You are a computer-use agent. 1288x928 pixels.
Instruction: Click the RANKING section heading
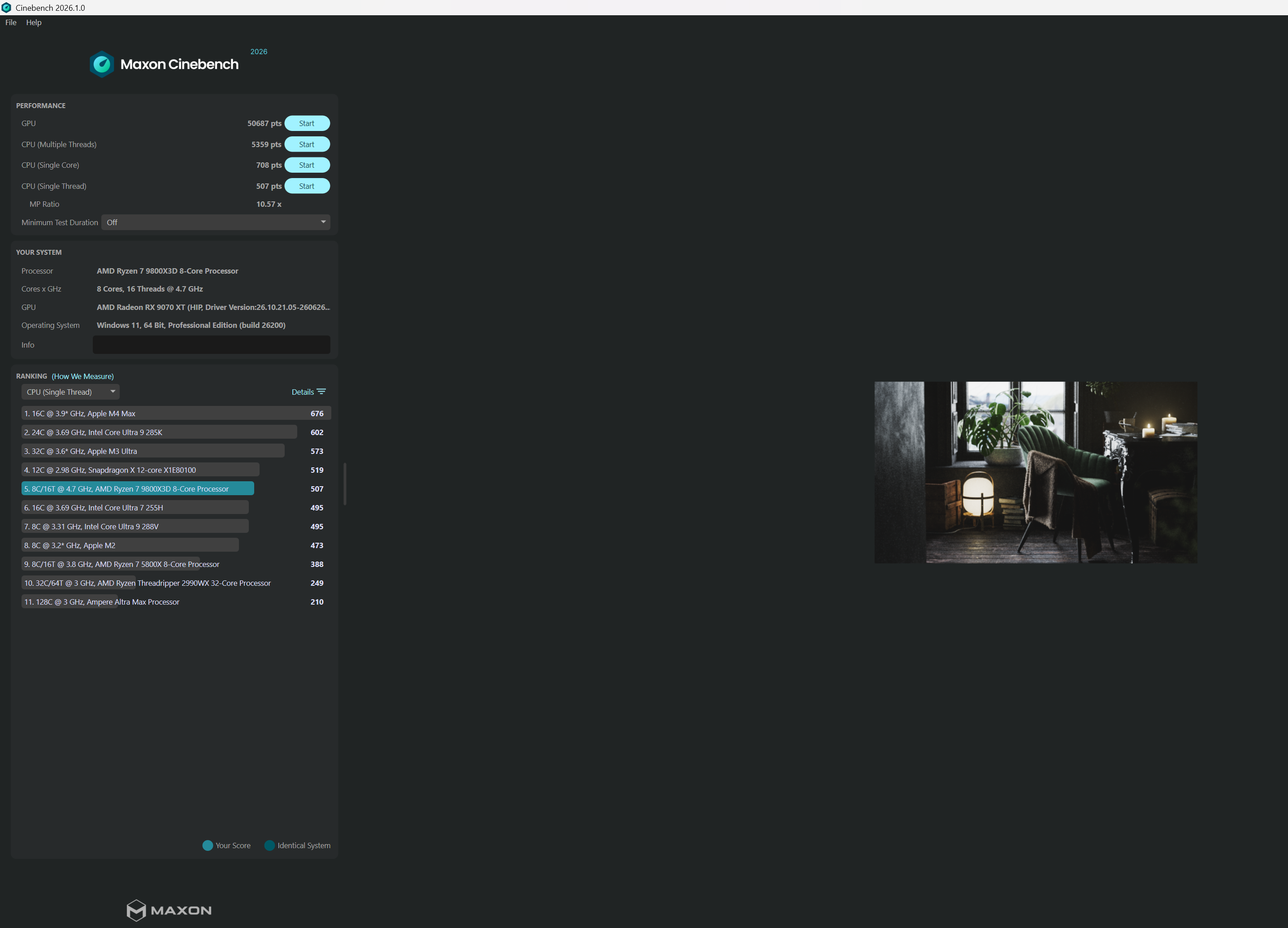tap(32, 376)
